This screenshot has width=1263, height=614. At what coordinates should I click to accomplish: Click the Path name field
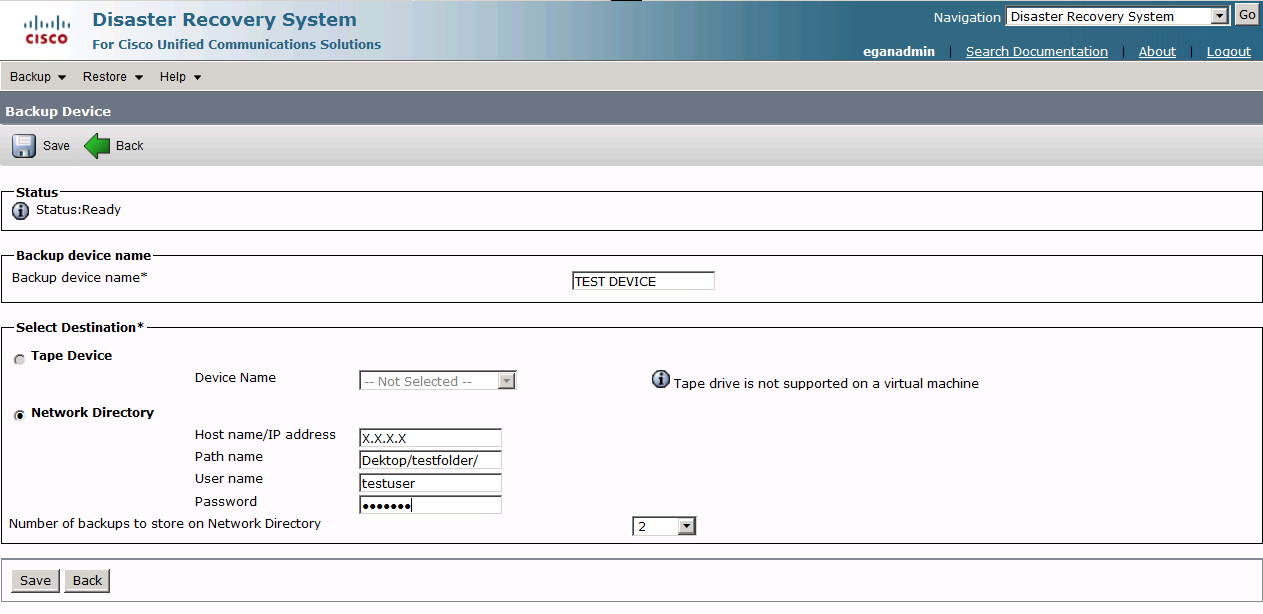click(x=430, y=460)
